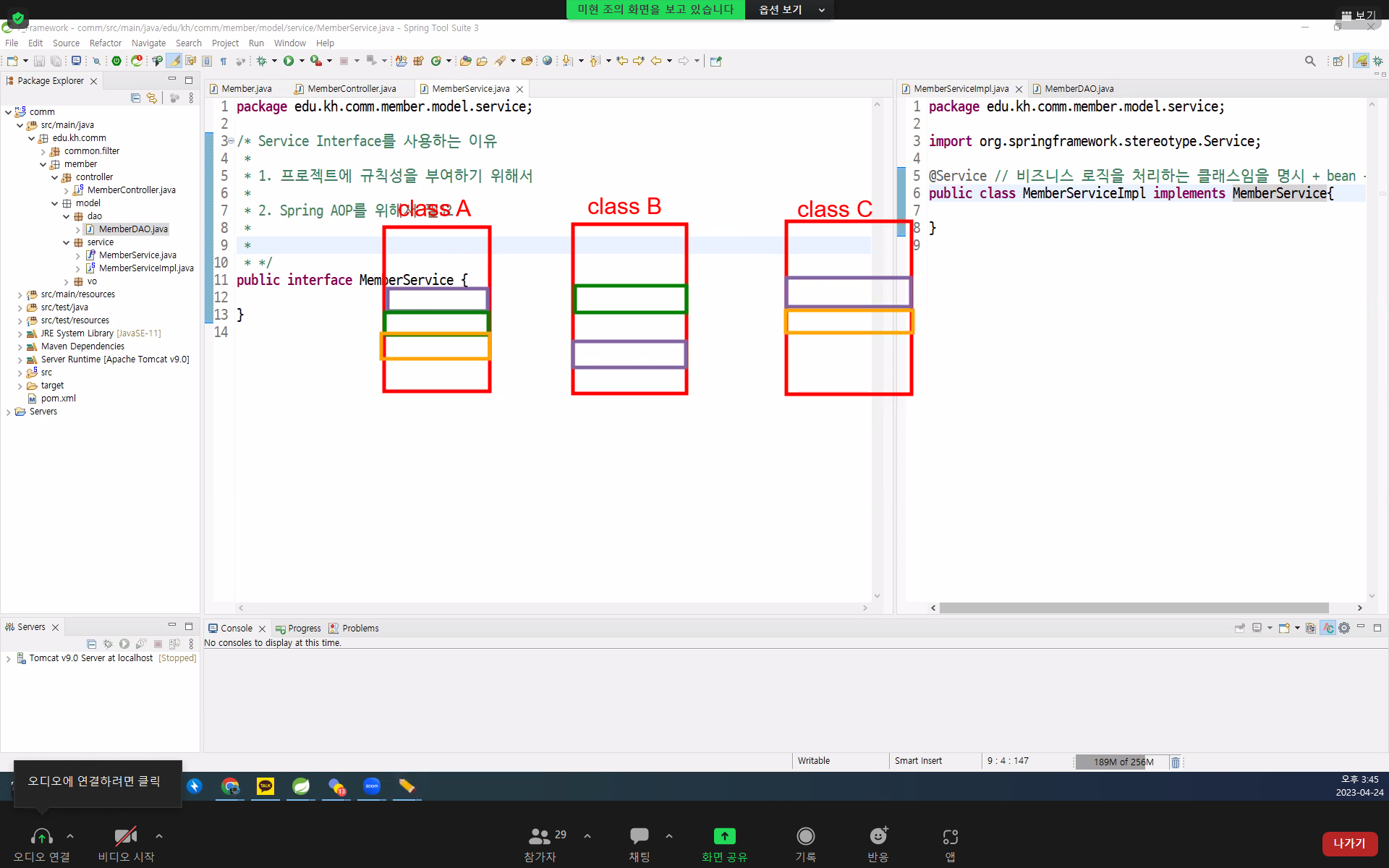Collapse the controller package node
The height and width of the screenshot is (868, 1389).
(54, 177)
